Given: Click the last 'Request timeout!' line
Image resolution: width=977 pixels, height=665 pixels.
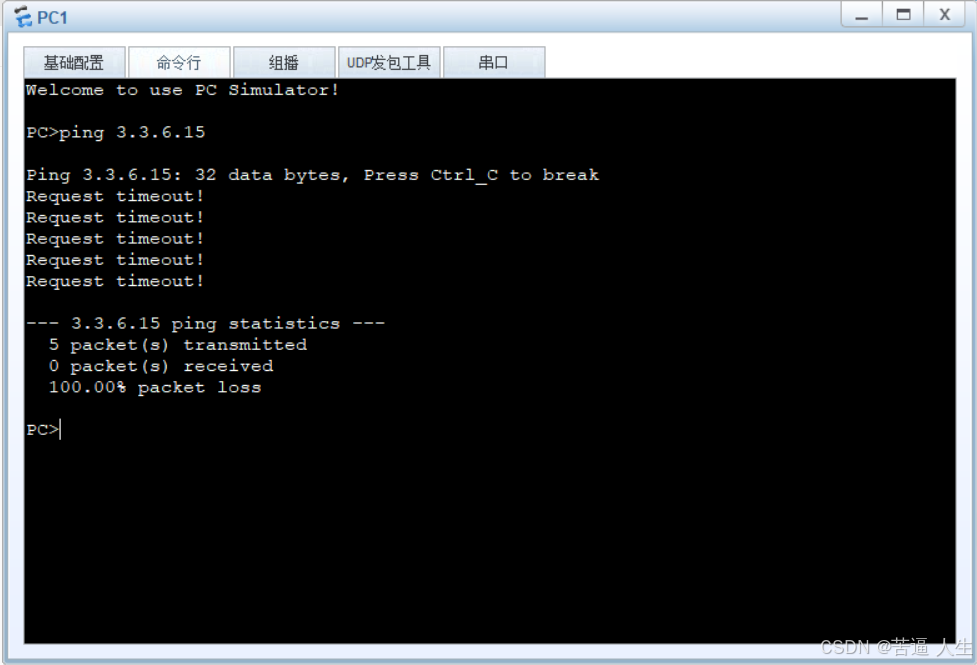Looking at the screenshot, I should (x=115, y=281).
